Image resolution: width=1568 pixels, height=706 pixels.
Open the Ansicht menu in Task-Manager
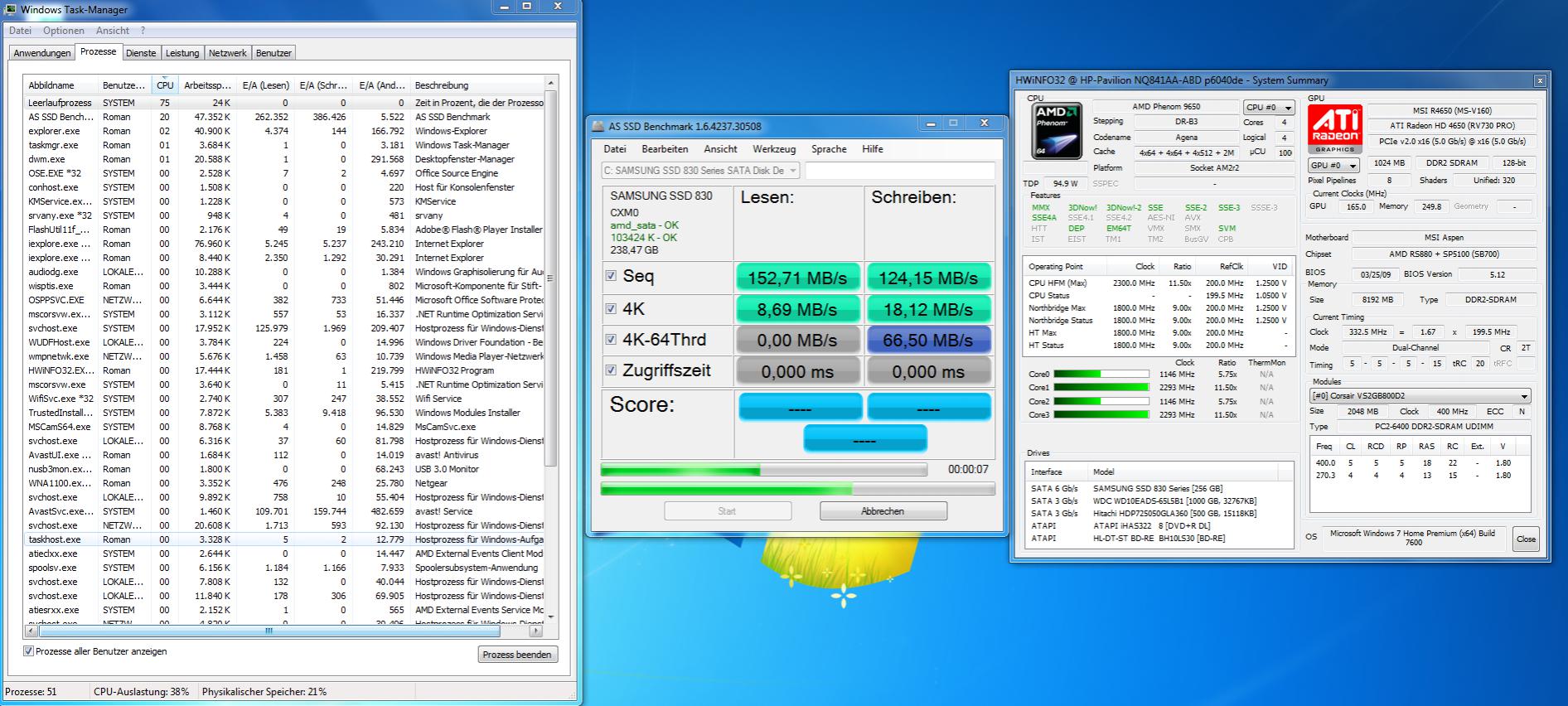coord(113,31)
